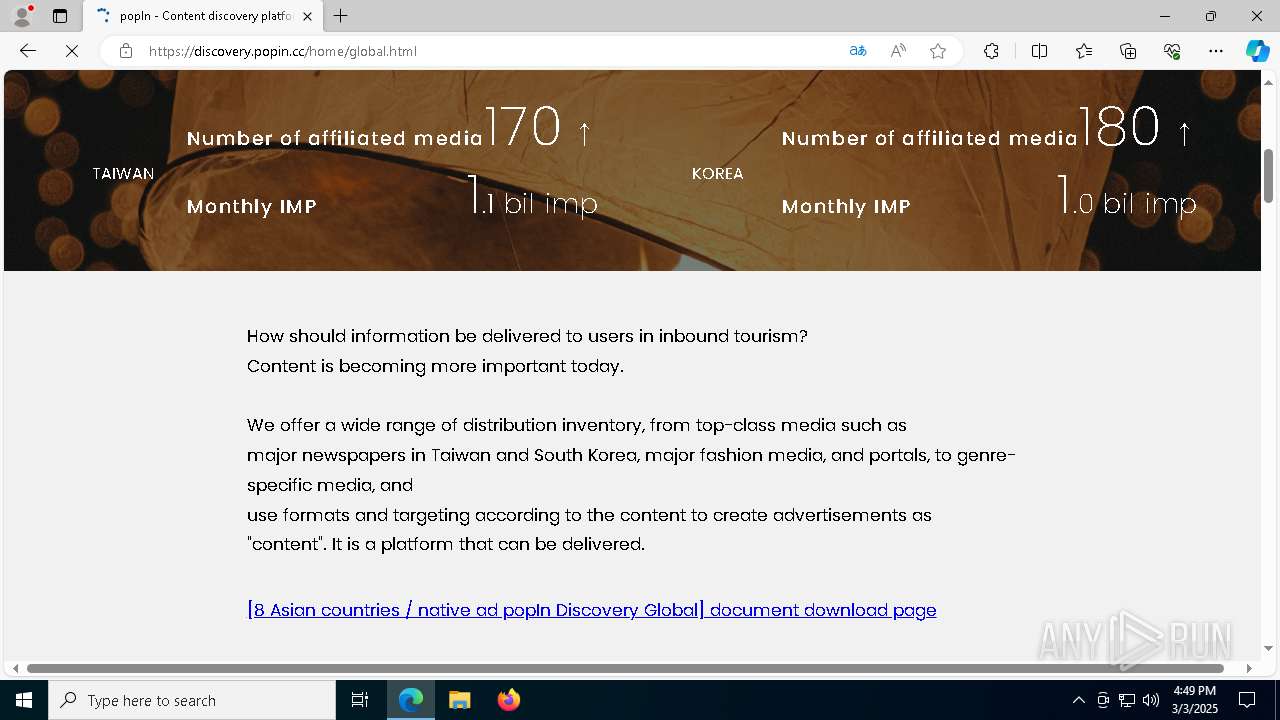Open a new tab with plus button
Screen dimensions: 1280x720
(x=341, y=16)
